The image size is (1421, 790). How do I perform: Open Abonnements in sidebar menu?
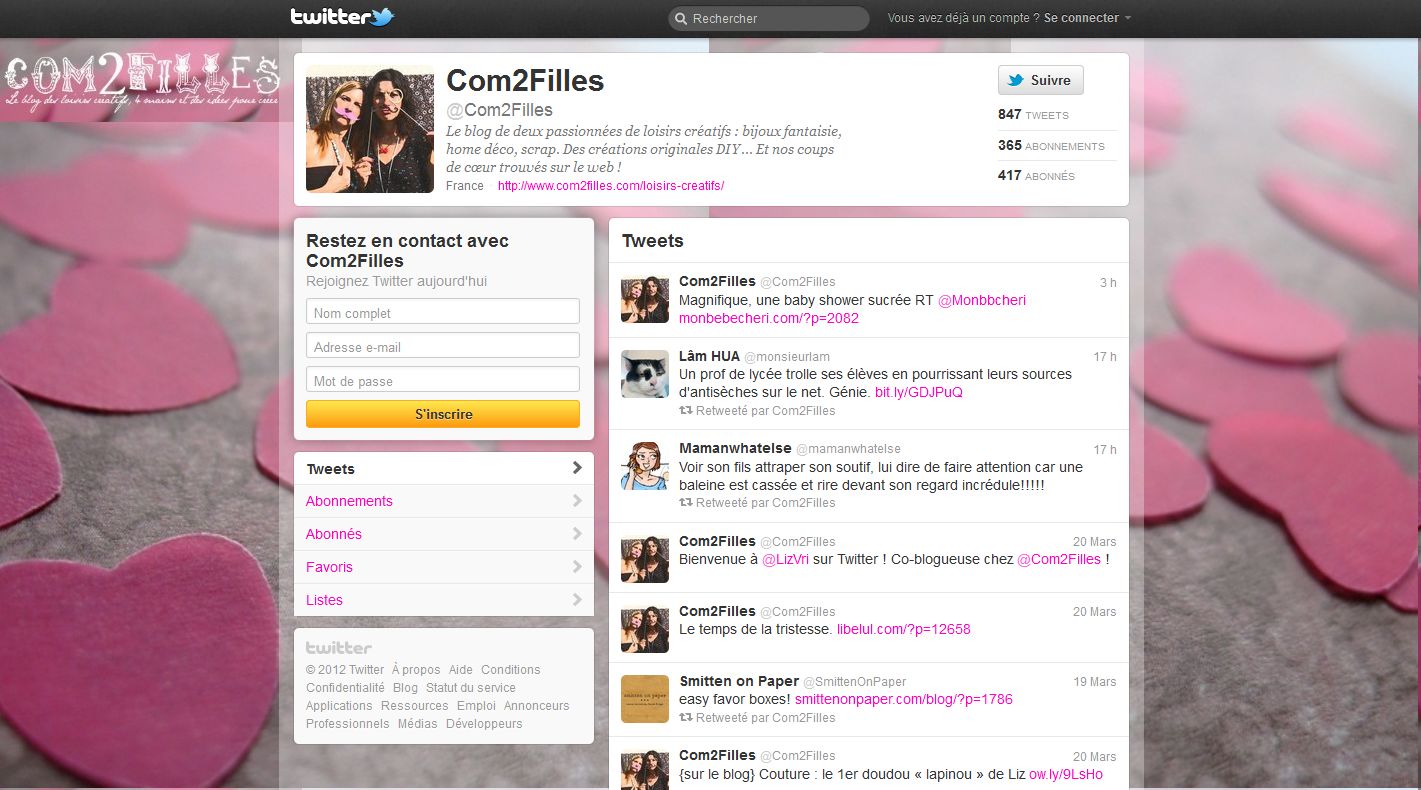[444, 501]
